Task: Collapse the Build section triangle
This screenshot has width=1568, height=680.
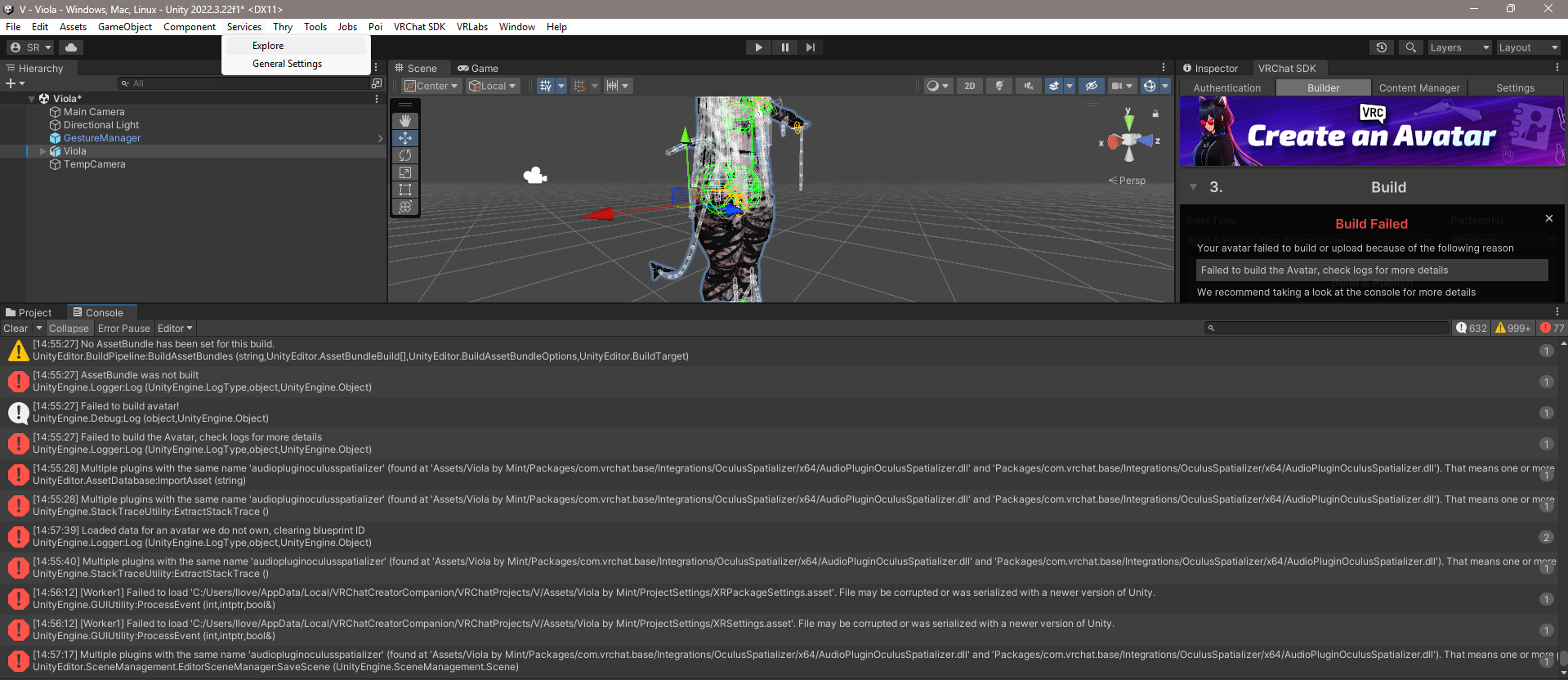Action: [1193, 187]
